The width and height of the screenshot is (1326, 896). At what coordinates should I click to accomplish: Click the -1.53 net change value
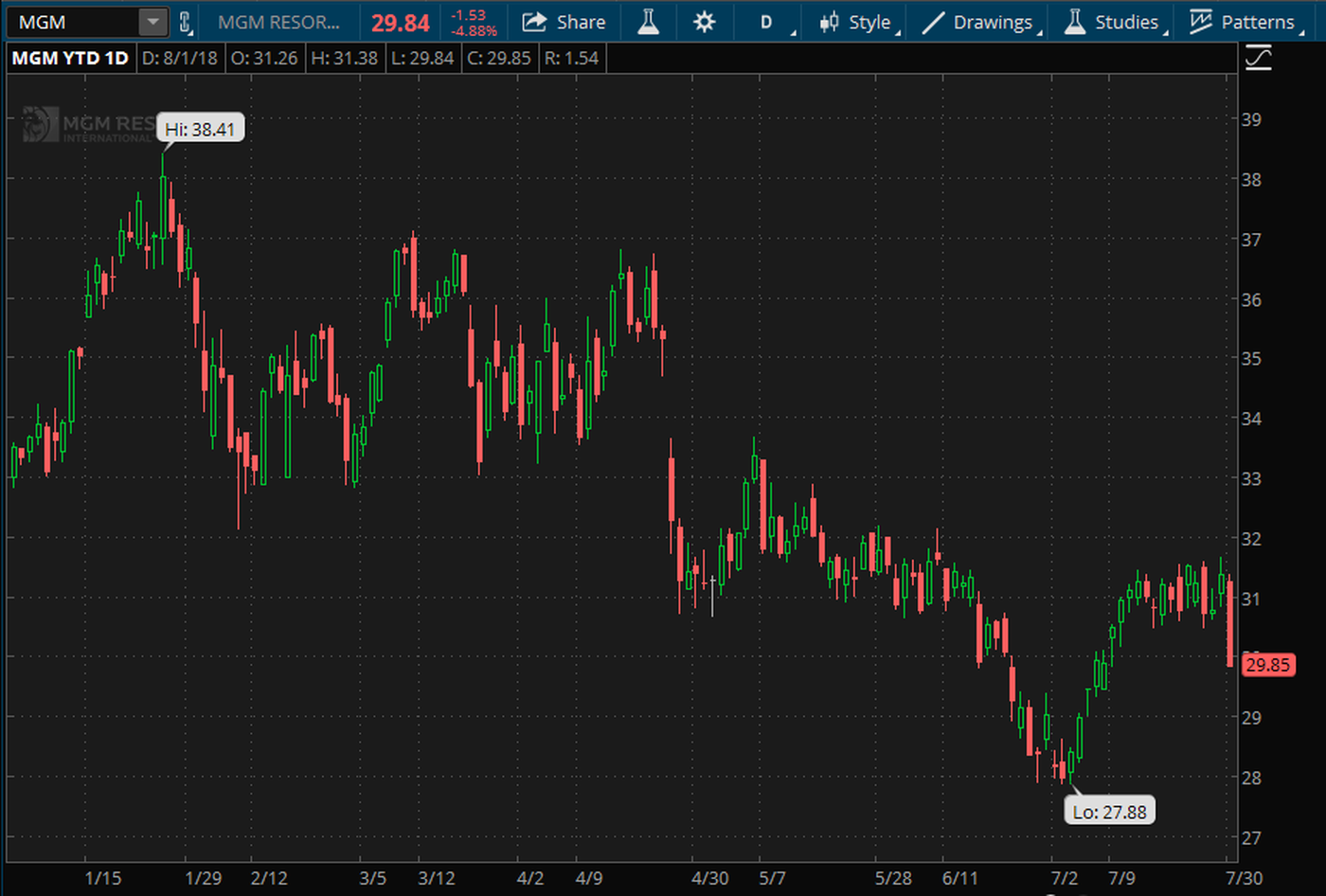coord(469,15)
